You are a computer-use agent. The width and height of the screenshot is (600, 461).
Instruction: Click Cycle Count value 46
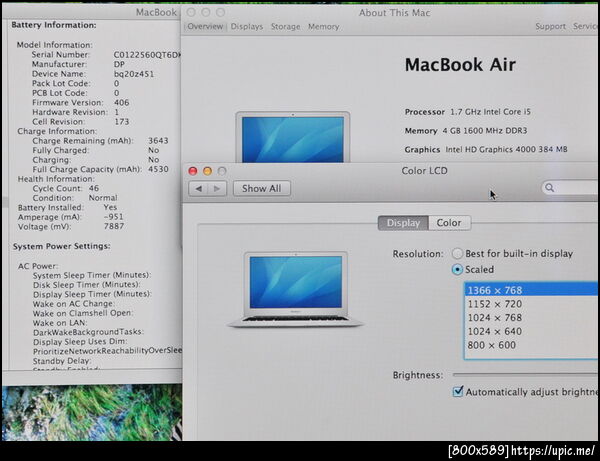pos(94,189)
